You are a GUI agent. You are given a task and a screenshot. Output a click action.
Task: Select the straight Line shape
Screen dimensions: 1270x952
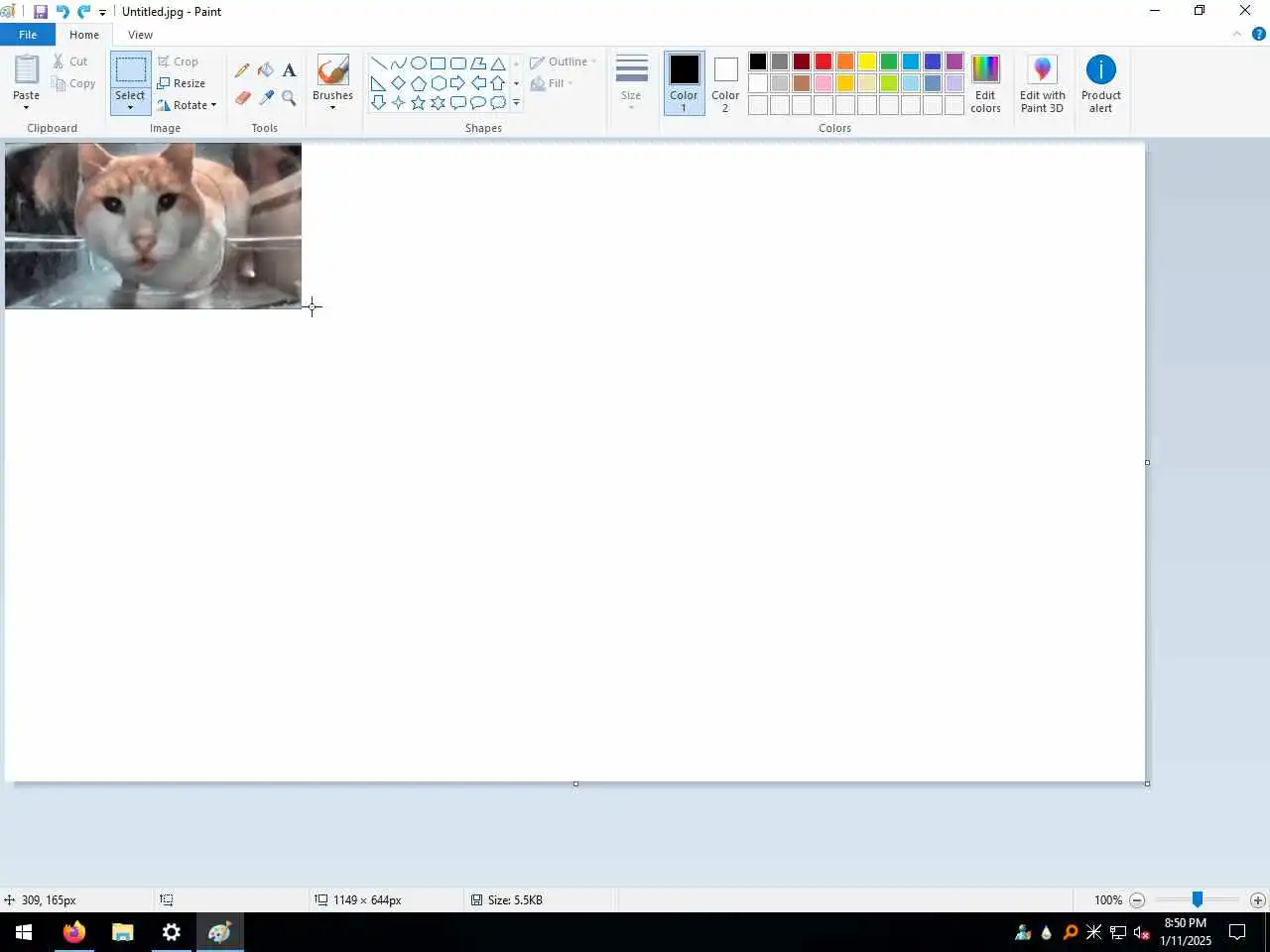(x=378, y=63)
